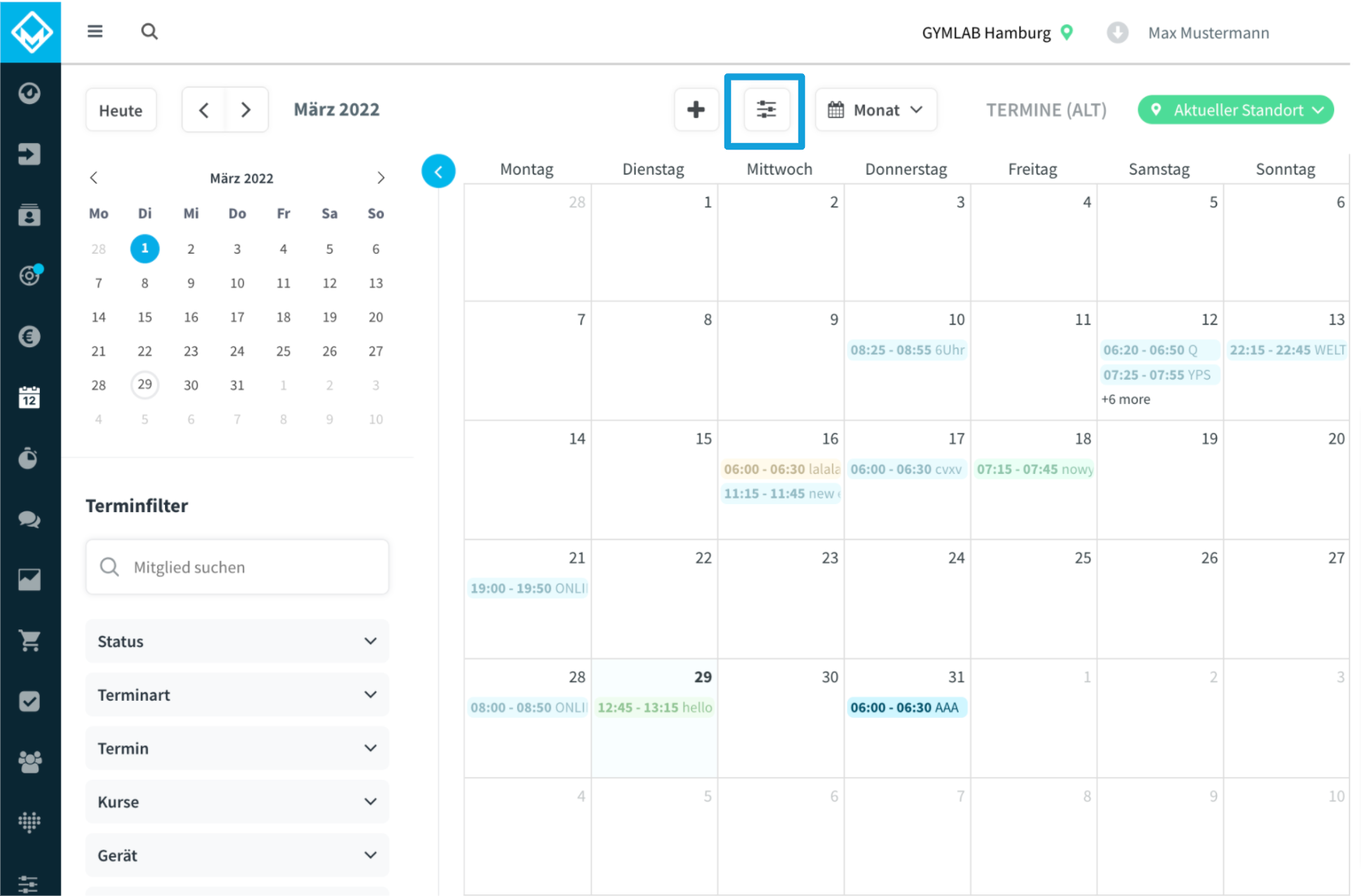The image size is (1361, 896).
Task: Click the Heute button
Action: 120,110
